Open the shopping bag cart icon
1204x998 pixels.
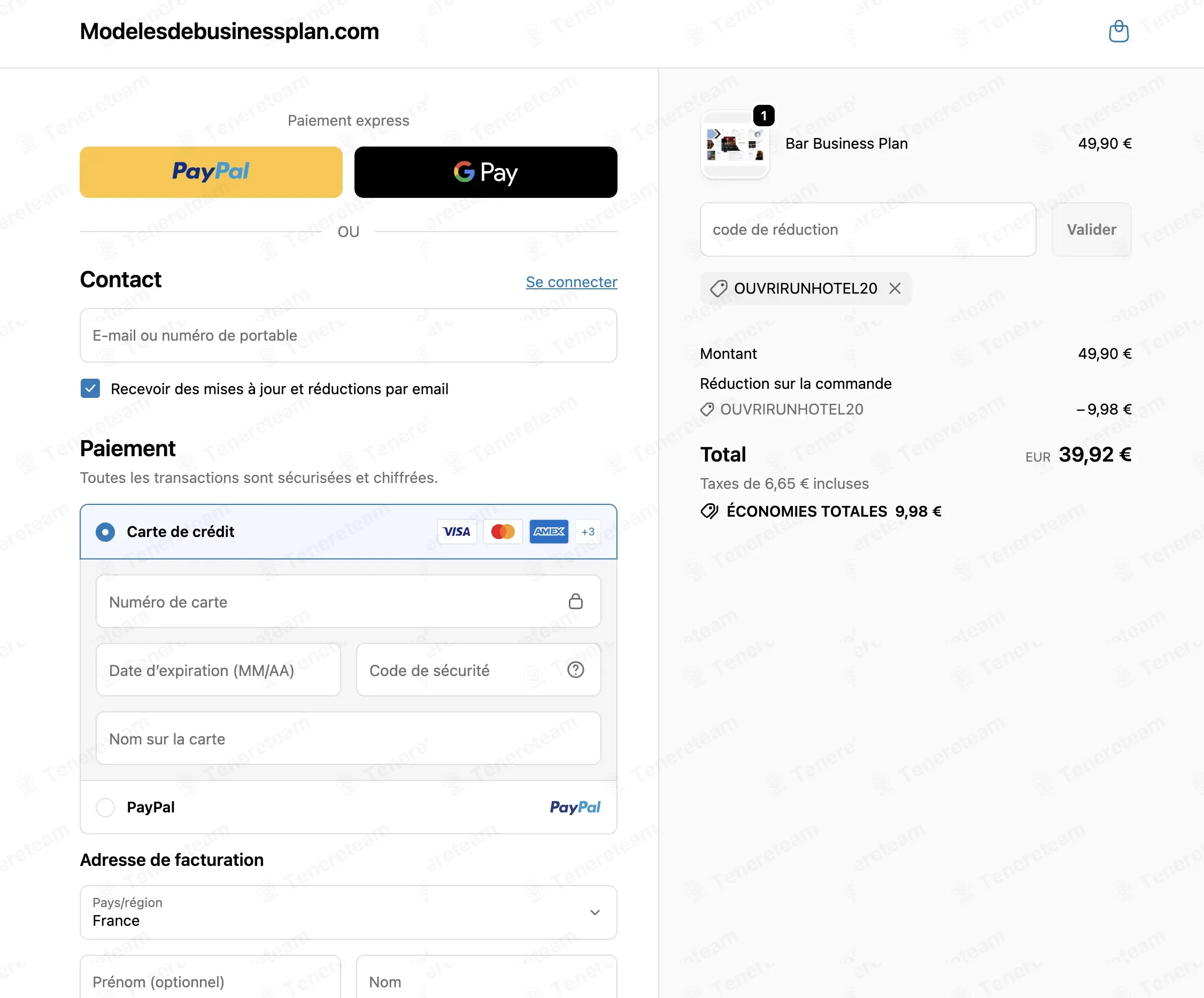click(1118, 32)
